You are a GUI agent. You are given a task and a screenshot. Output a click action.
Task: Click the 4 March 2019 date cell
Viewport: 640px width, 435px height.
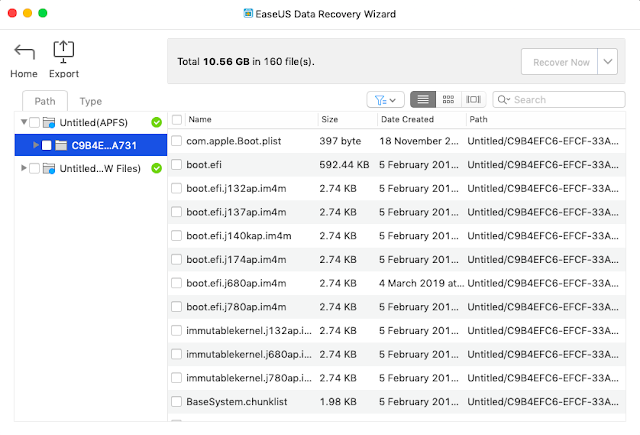pyautogui.click(x=421, y=283)
